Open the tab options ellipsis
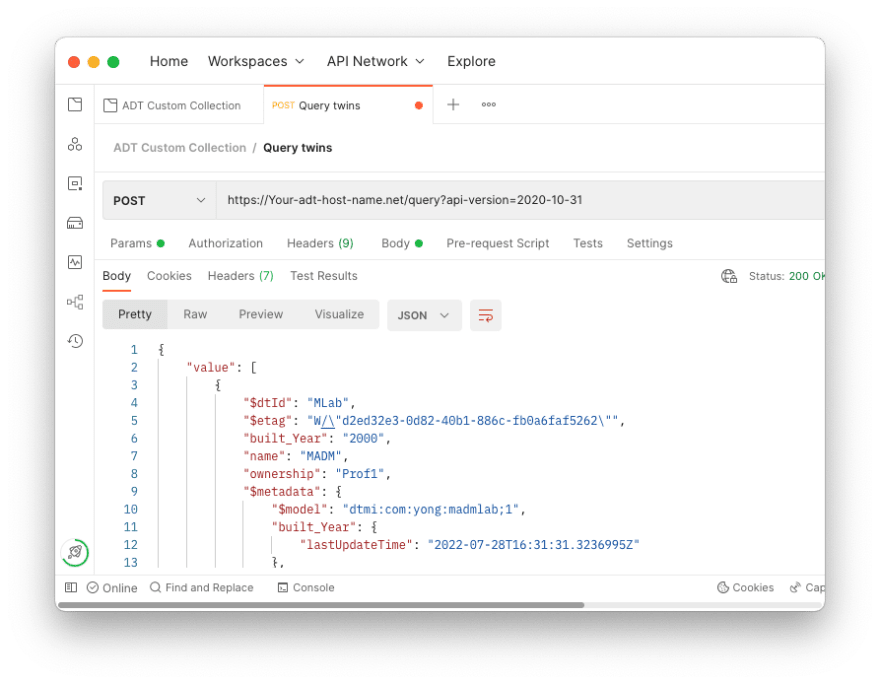880x684 pixels. pos(489,104)
